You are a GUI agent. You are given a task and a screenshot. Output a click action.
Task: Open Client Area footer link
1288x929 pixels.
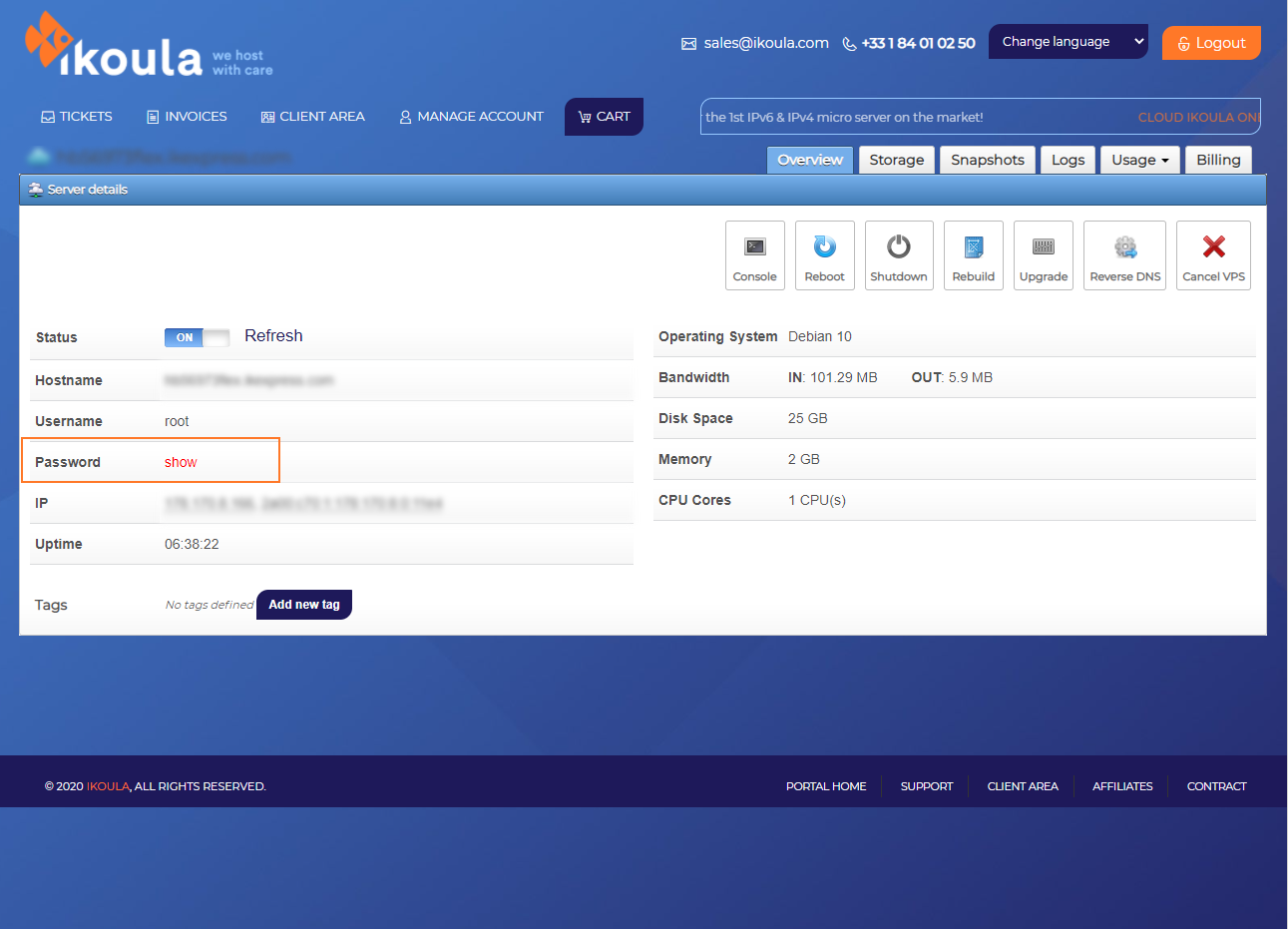pos(1023,786)
